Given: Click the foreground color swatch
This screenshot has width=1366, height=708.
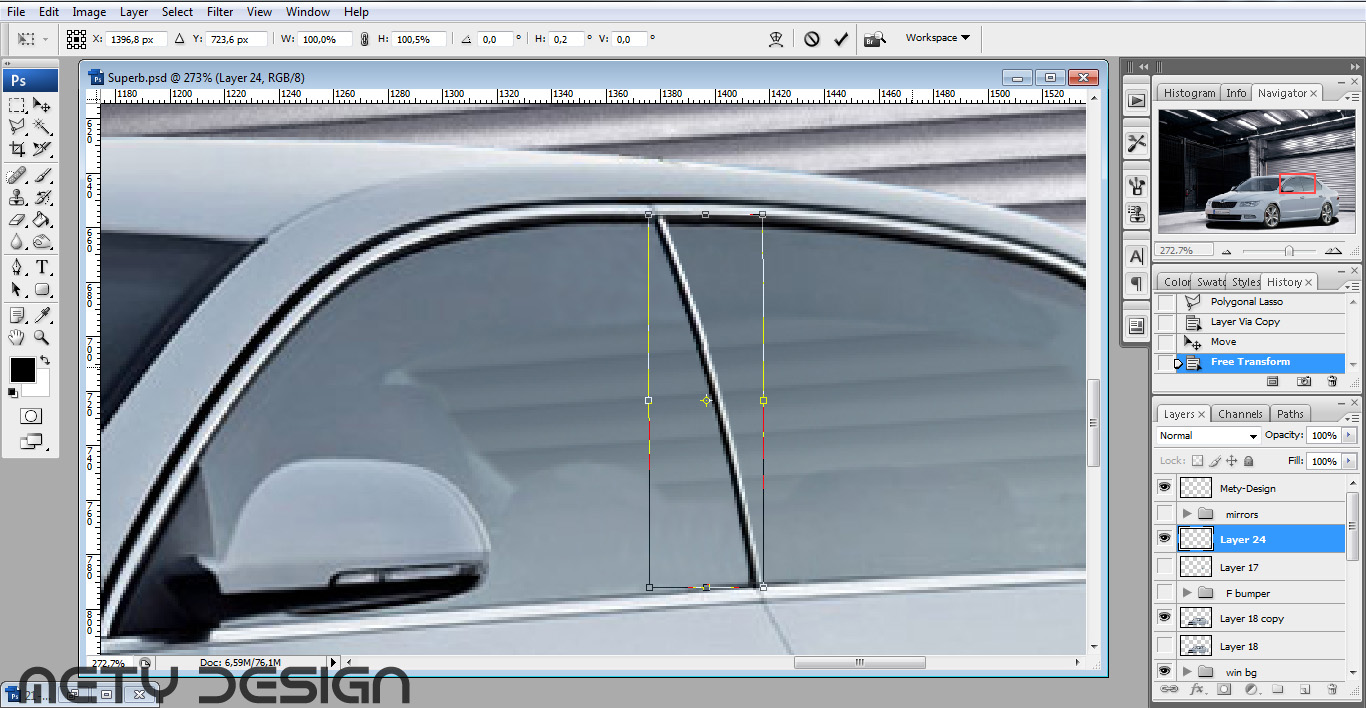Looking at the screenshot, I should tap(22, 369).
